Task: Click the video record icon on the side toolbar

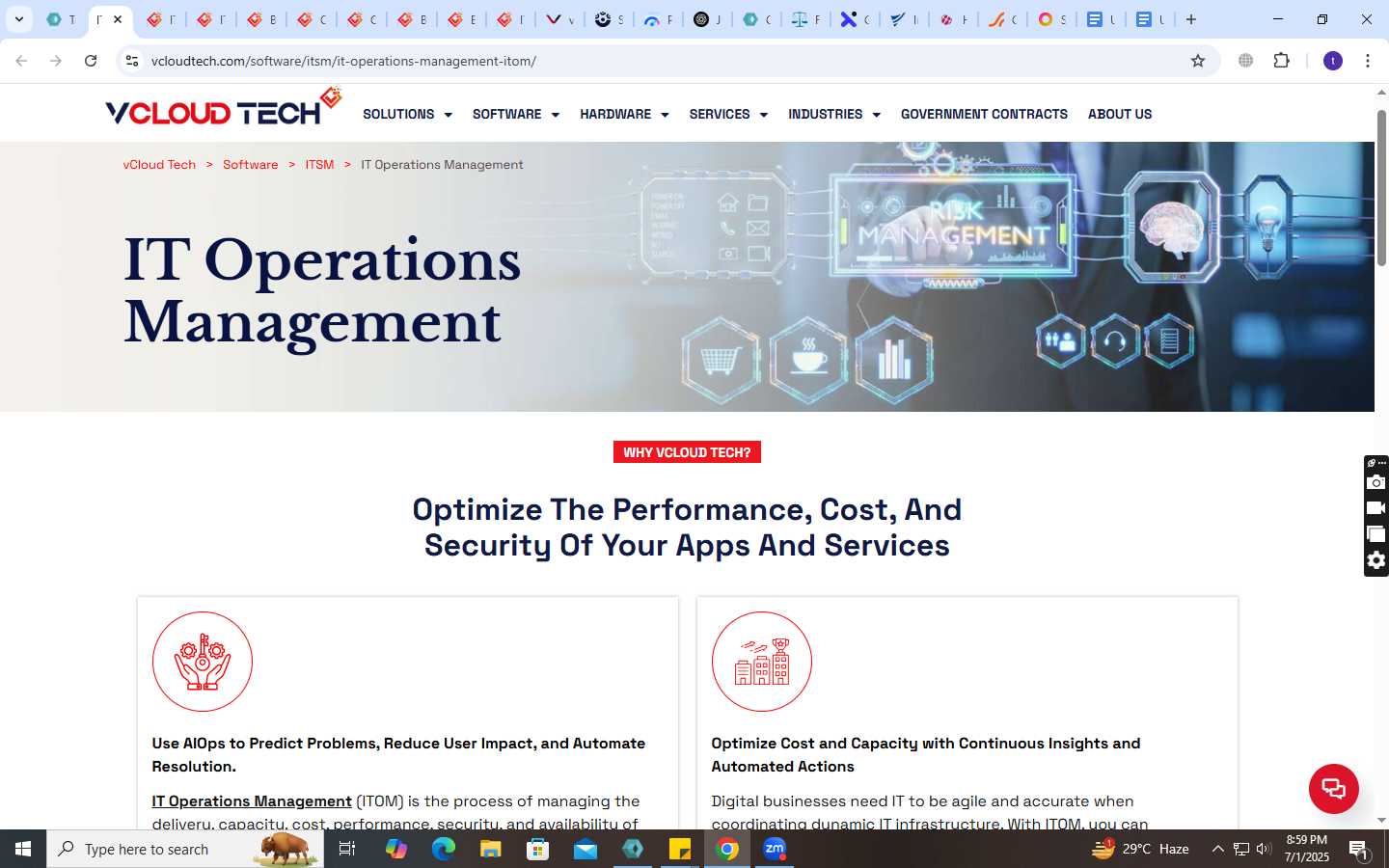Action: (x=1376, y=508)
